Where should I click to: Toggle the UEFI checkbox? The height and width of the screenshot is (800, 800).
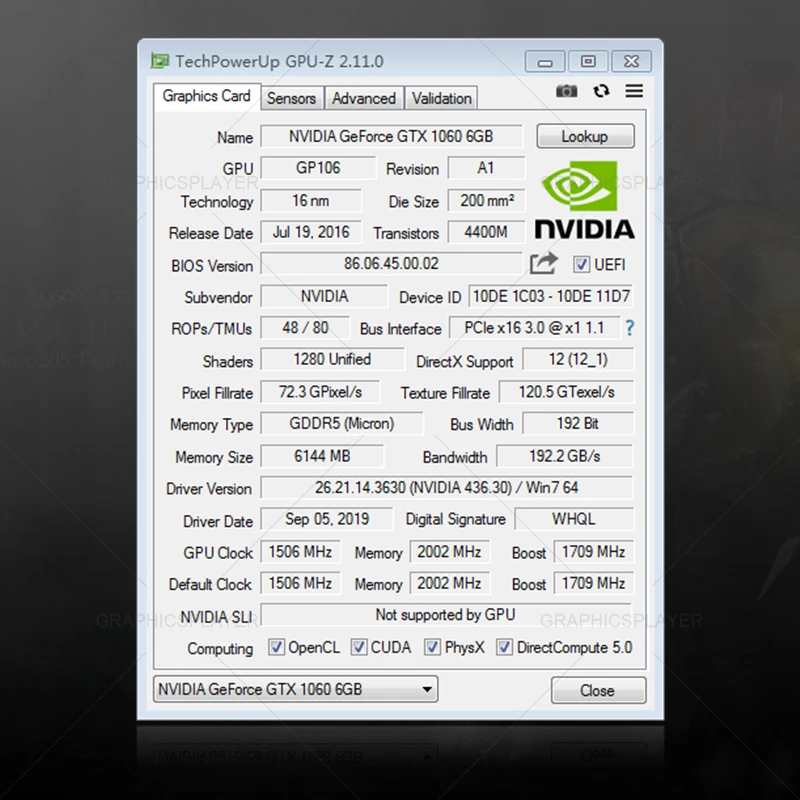click(581, 264)
